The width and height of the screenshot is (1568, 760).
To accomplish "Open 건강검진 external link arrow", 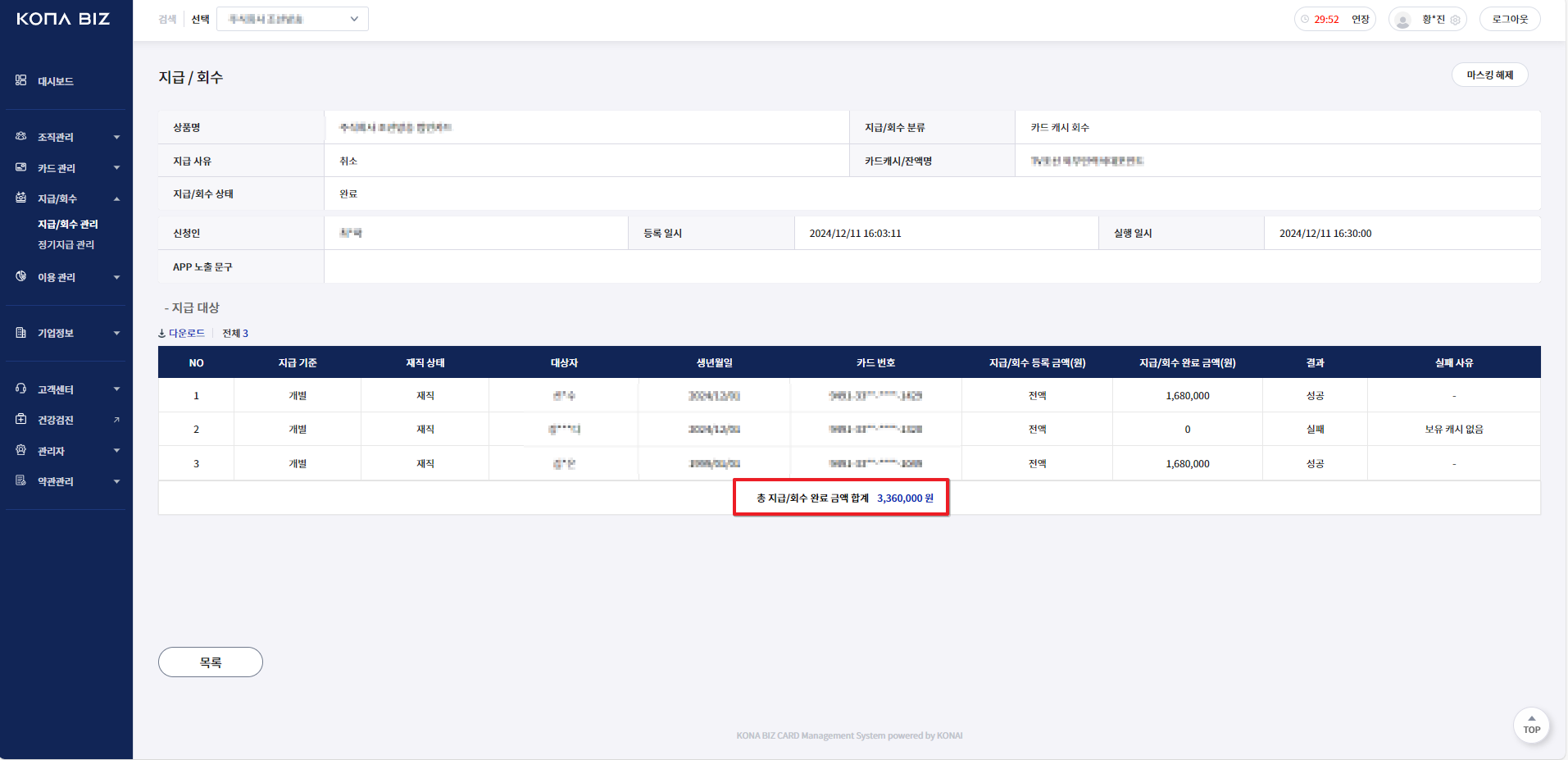I will 116,420.
